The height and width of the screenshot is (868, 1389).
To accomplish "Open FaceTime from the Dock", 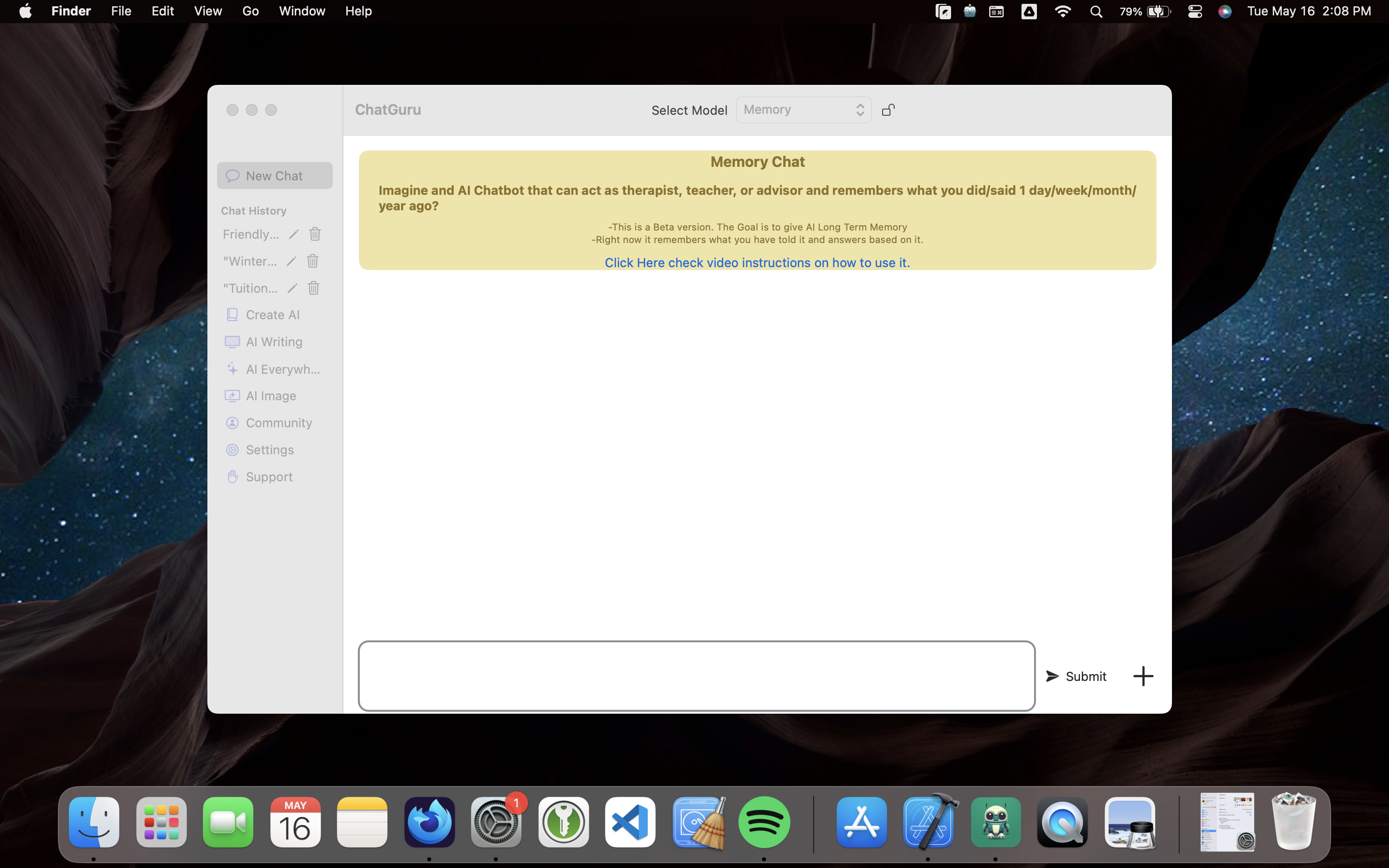I will tap(228, 823).
